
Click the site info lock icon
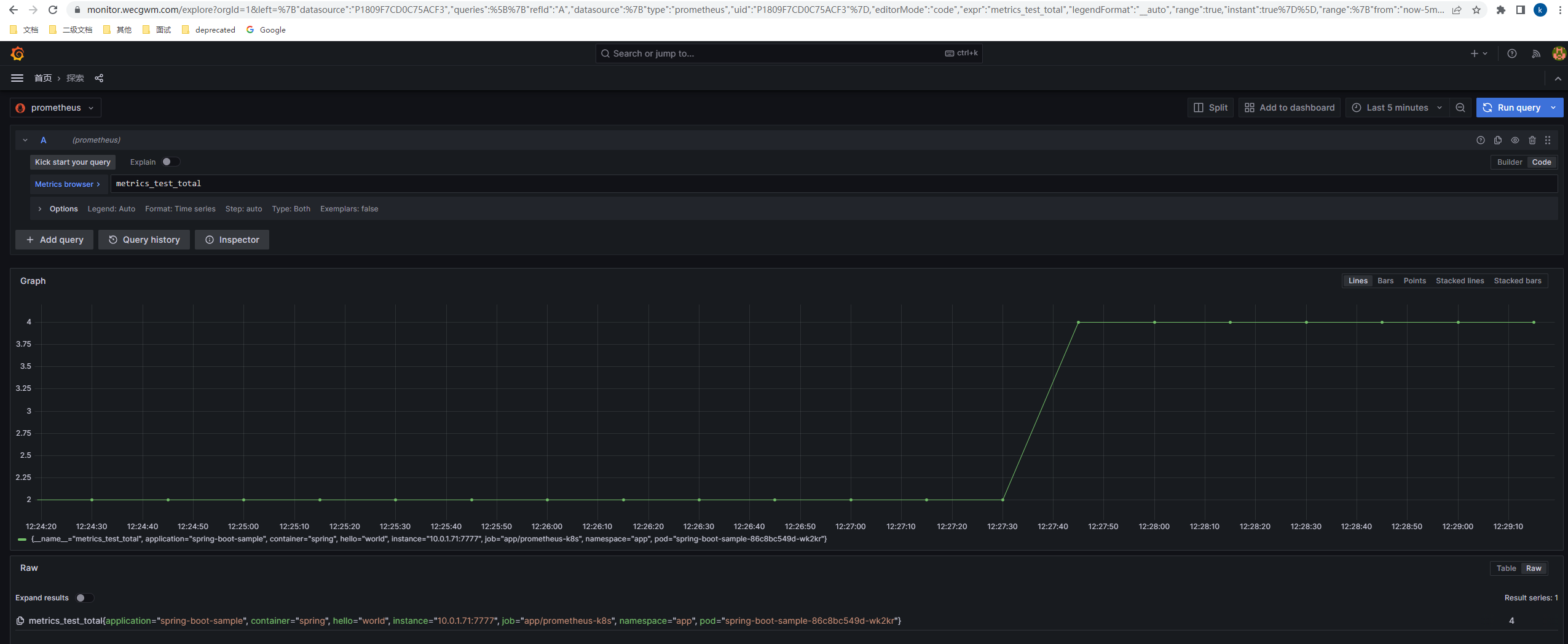[x=77, y=10]
